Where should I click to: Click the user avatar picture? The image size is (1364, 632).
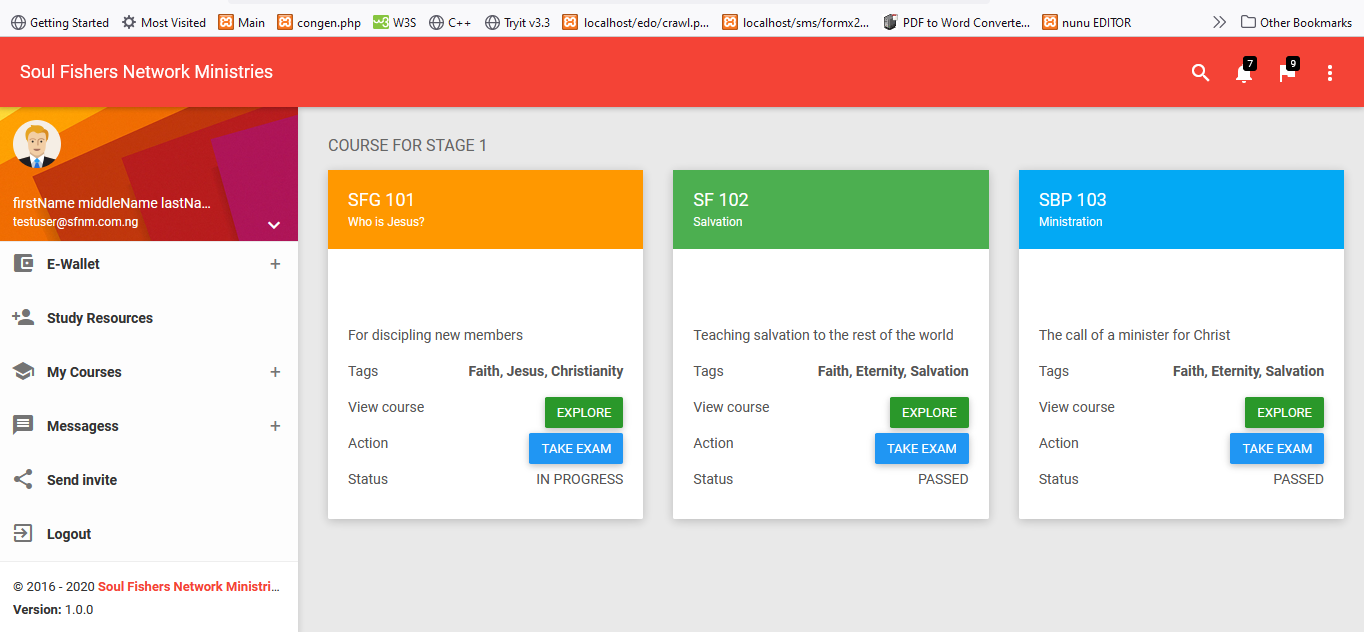(x=37, y=145)
